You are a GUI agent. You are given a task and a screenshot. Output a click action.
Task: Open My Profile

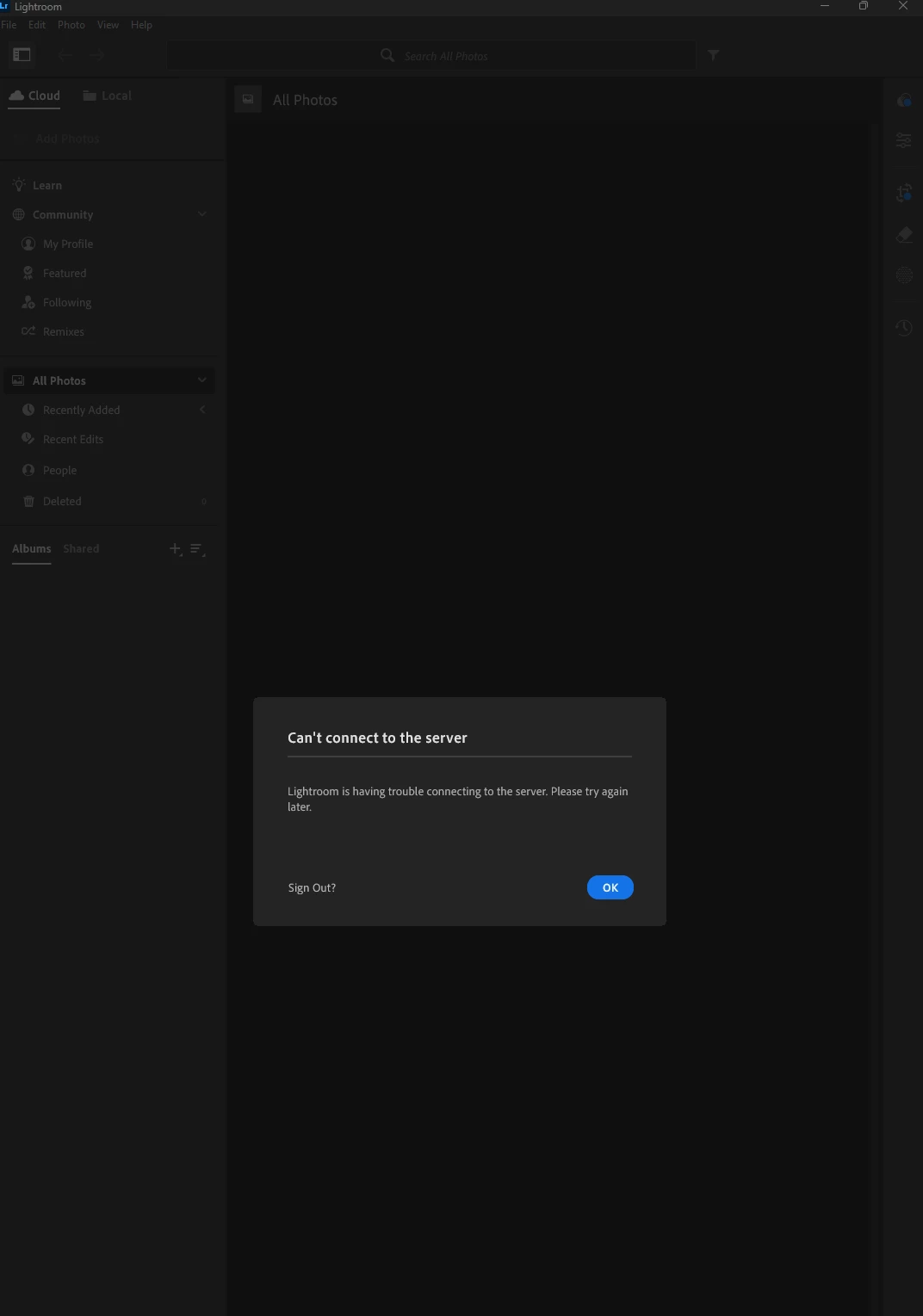pyautogui.click(x=68, y=244)
